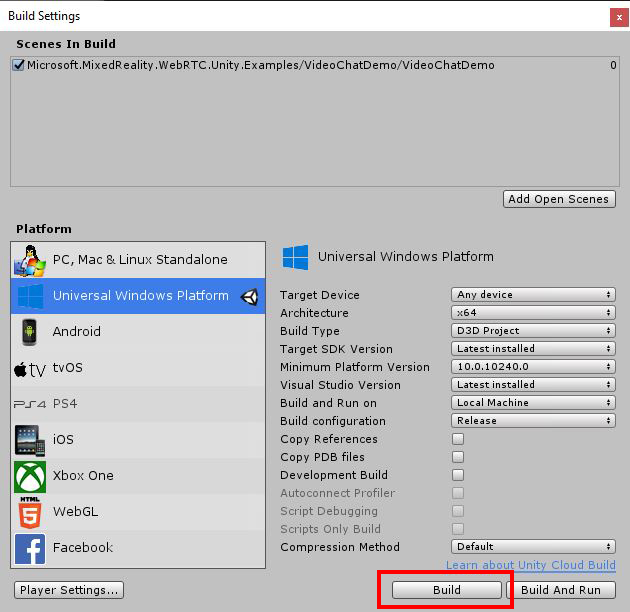Viewport: 630px width, 612px height.
Task: Toggle the Script Debugging checkbox
Action: 458,511
